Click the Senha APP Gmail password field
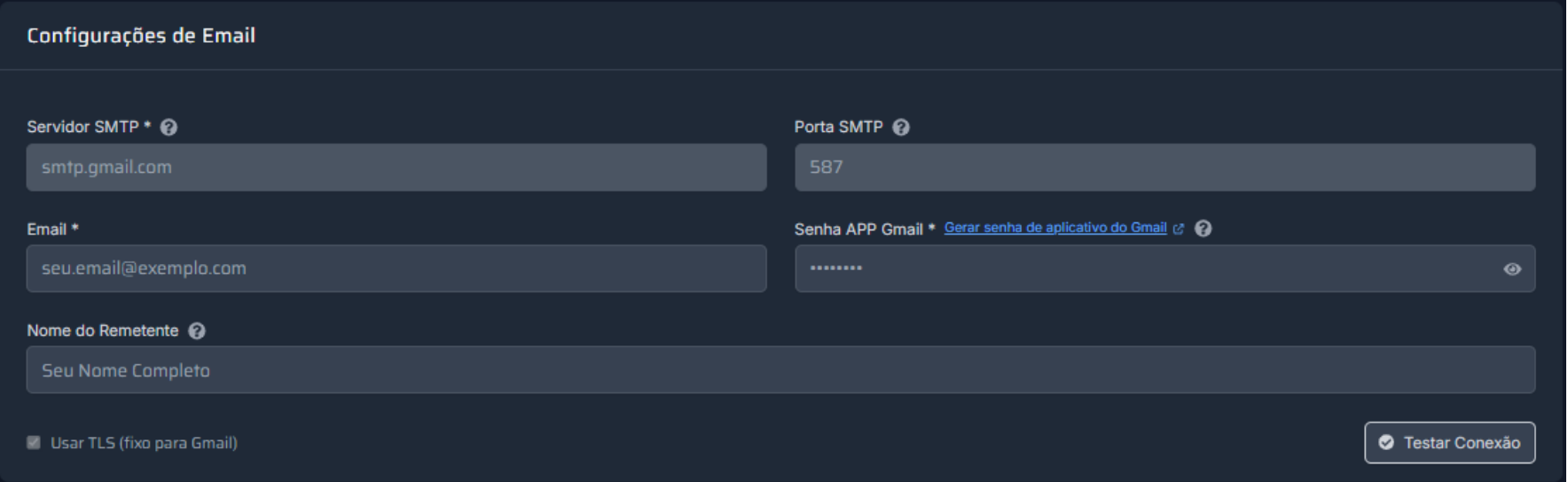This screenshot has width=1568, height=482. 1164,268
